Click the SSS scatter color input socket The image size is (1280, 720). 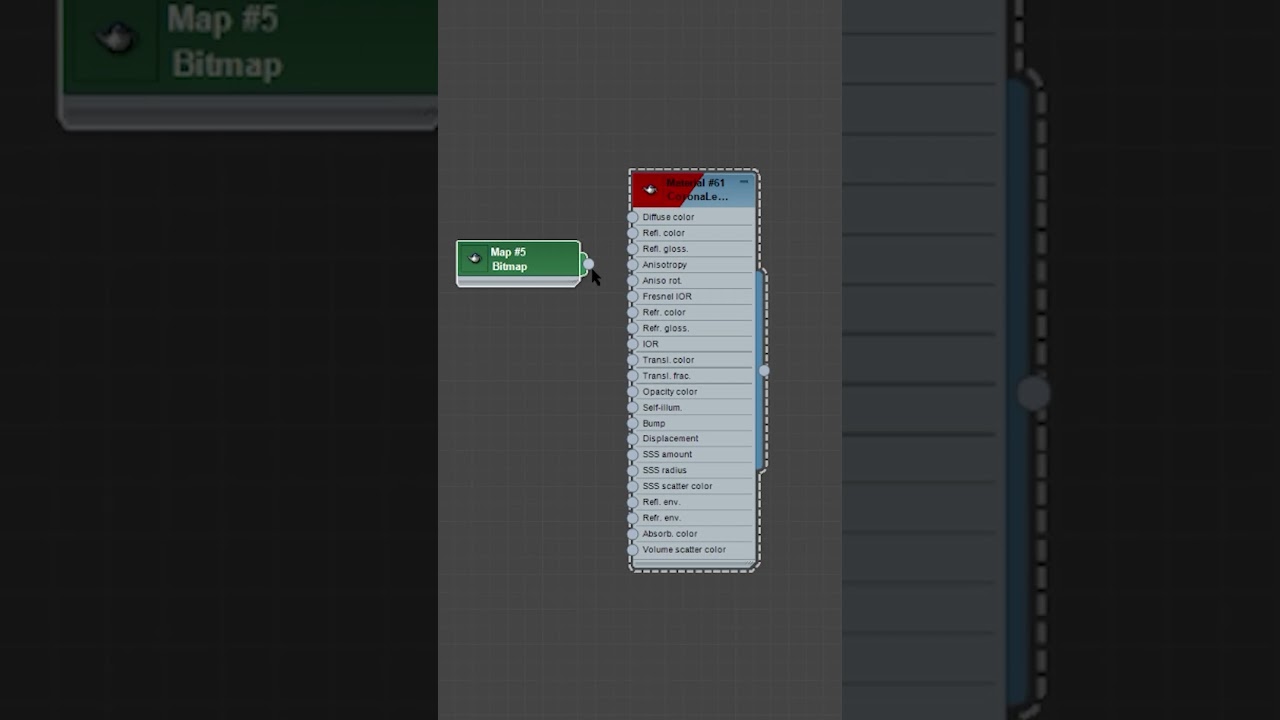pos(632,486)
